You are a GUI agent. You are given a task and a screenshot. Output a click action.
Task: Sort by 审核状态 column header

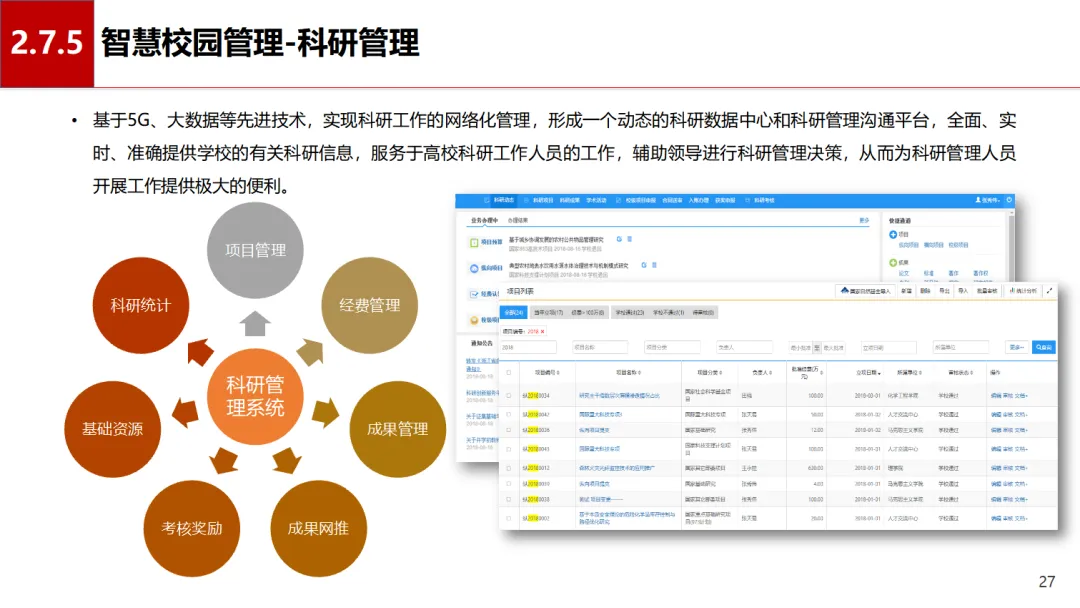pyautogui.click(x=960, y=373)
